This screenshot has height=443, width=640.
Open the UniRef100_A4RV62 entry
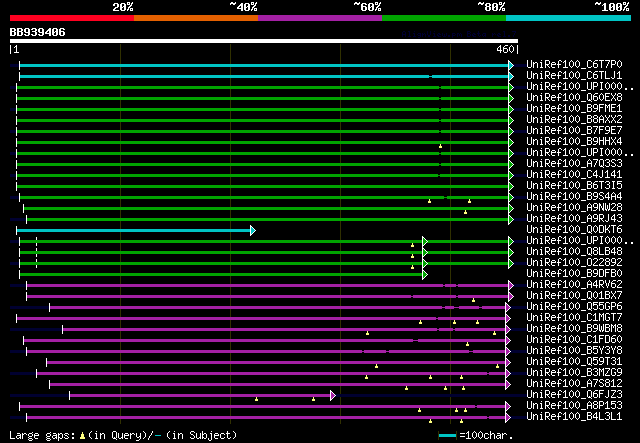click(573, 284)
